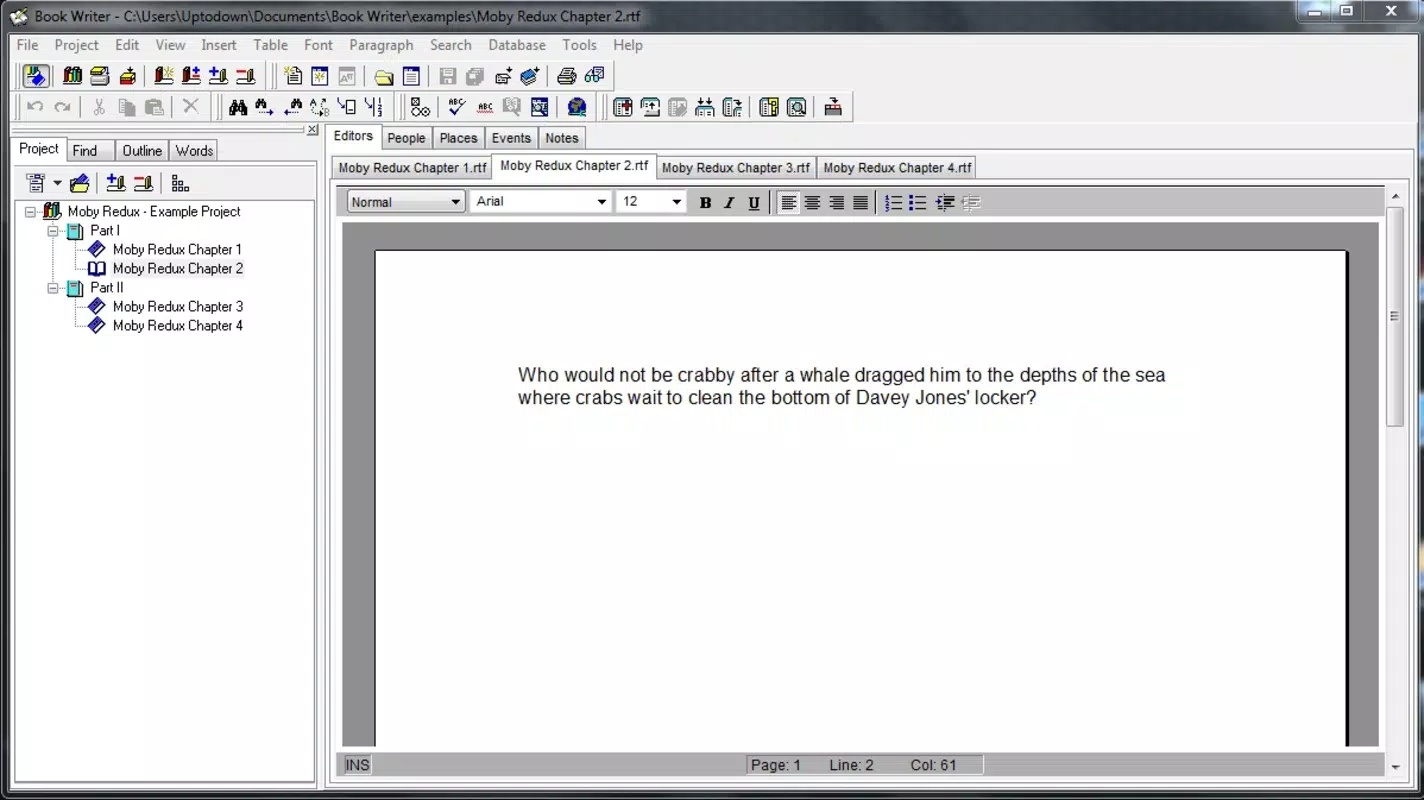The image size is (1424, 800).
Task: Open Find with the binoculars icon
Action: pyautogui.click(x=238, y=107)
